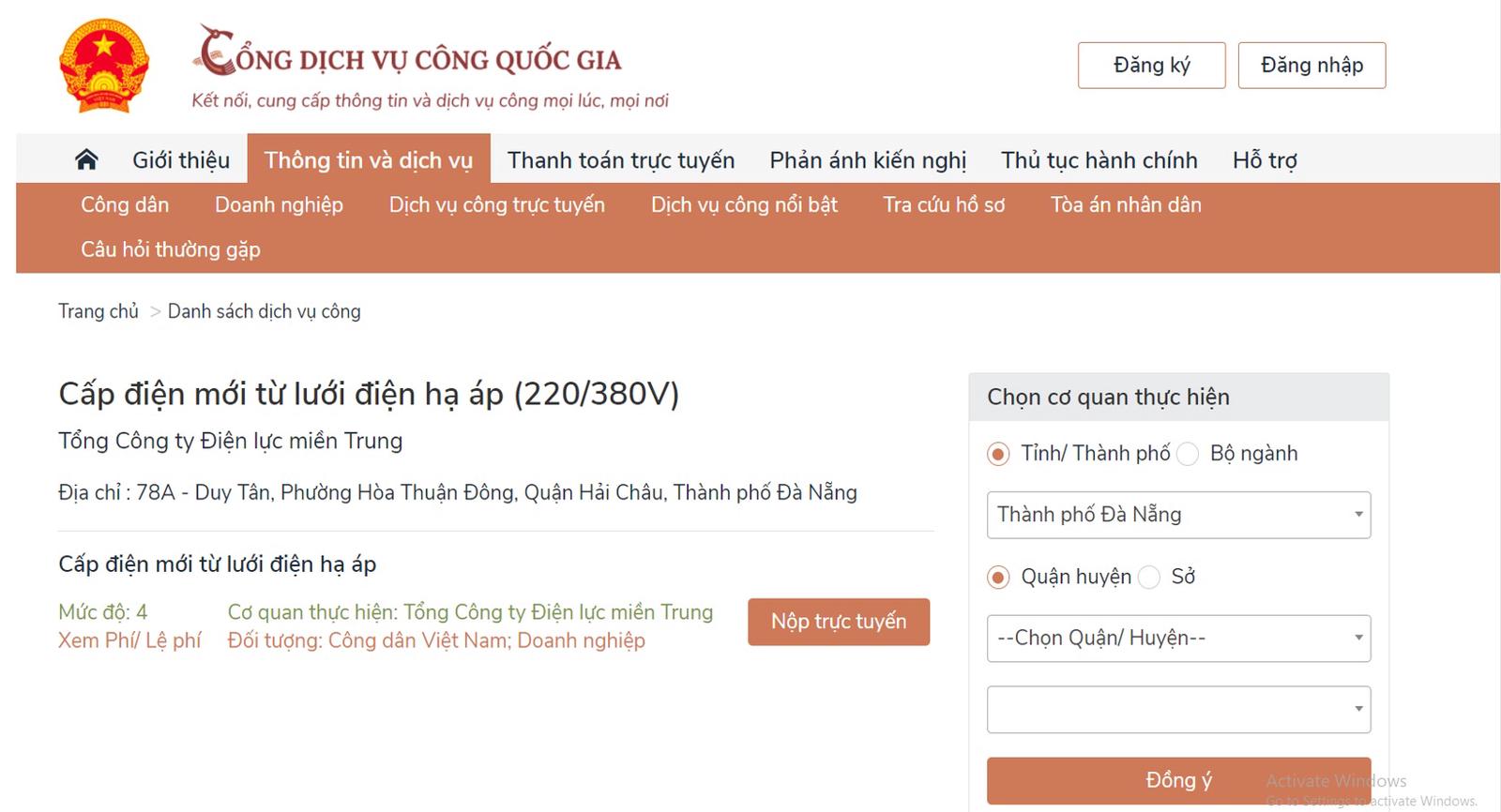
Task: Open the Xem Phí/ Lệ phí link
Action: [129, 640]
